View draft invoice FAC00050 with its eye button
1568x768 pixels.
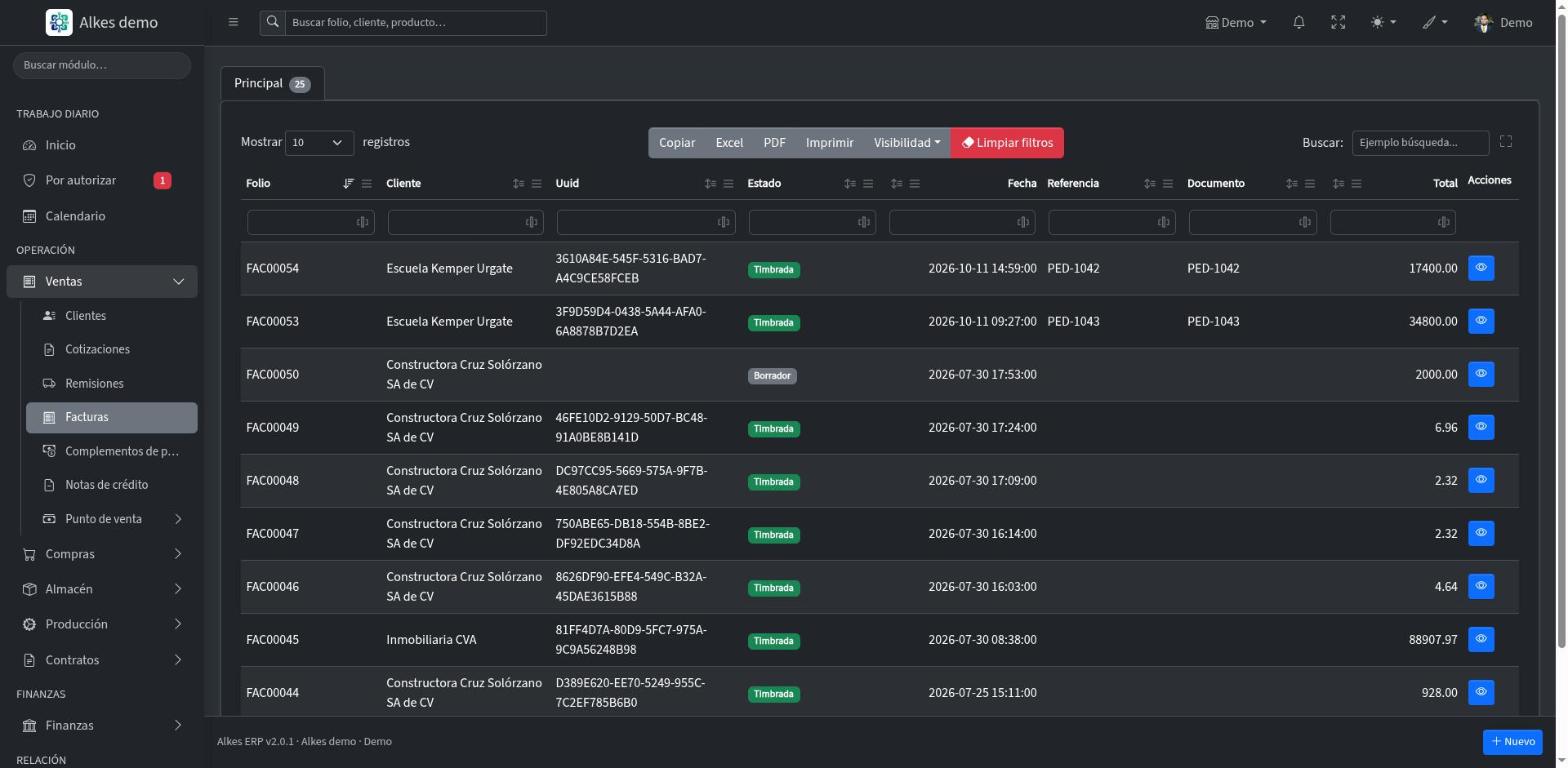(1481, 374)
